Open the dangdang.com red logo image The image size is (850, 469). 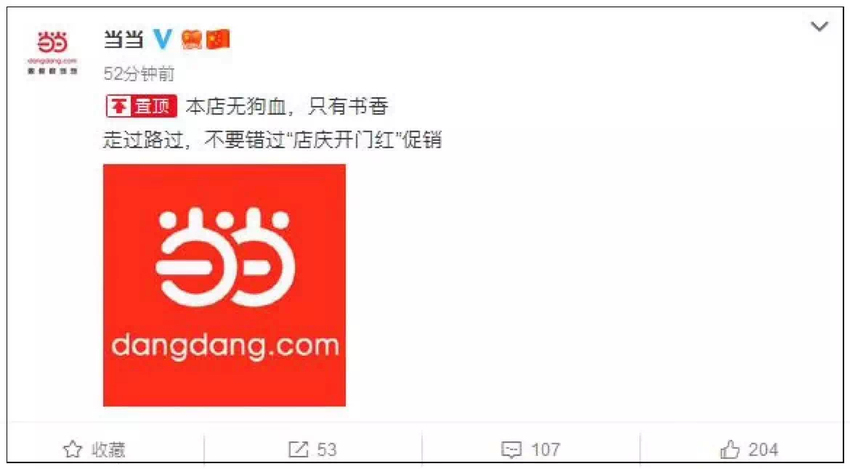(224, 285)
